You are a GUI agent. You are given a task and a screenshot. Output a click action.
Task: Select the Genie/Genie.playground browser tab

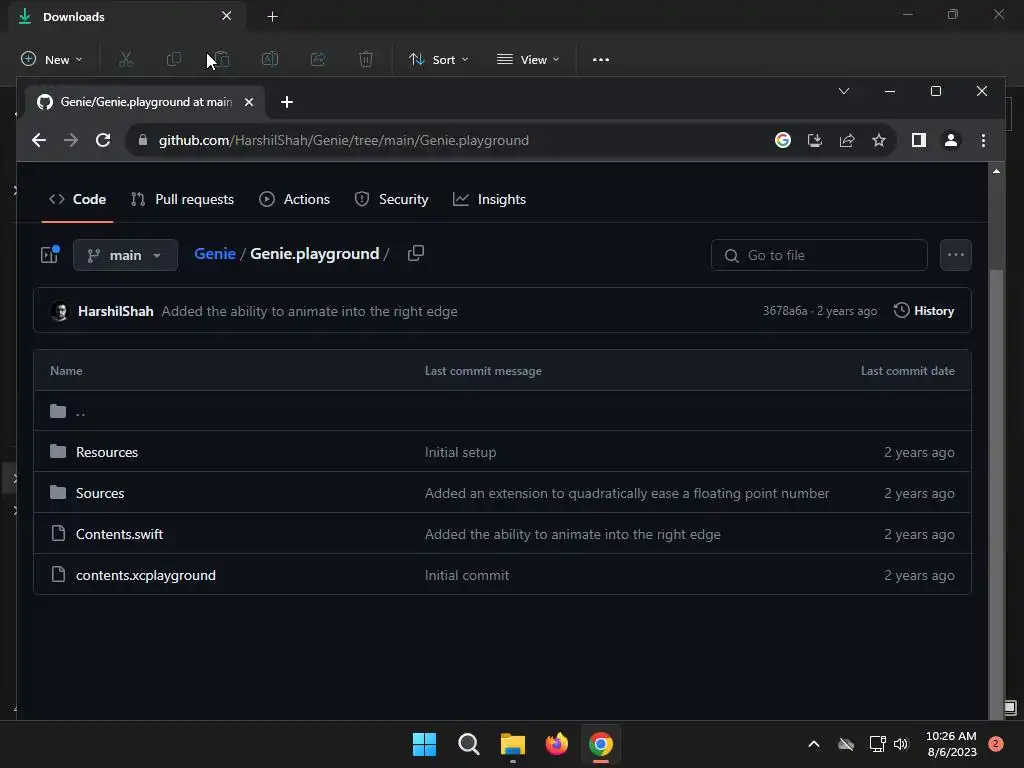145,102
